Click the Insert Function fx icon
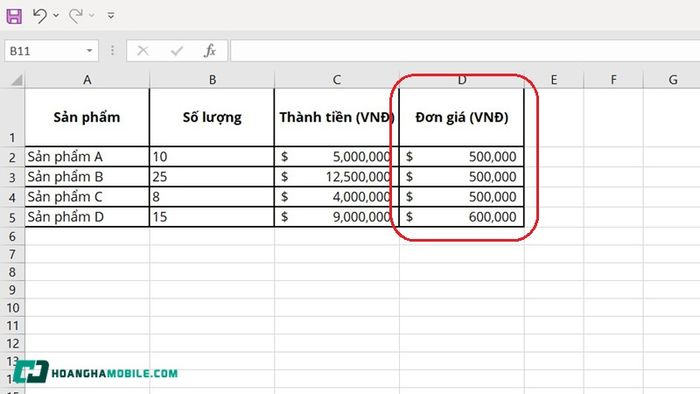Viewport: 700px width, 394px height. click(x=210, y=51)
